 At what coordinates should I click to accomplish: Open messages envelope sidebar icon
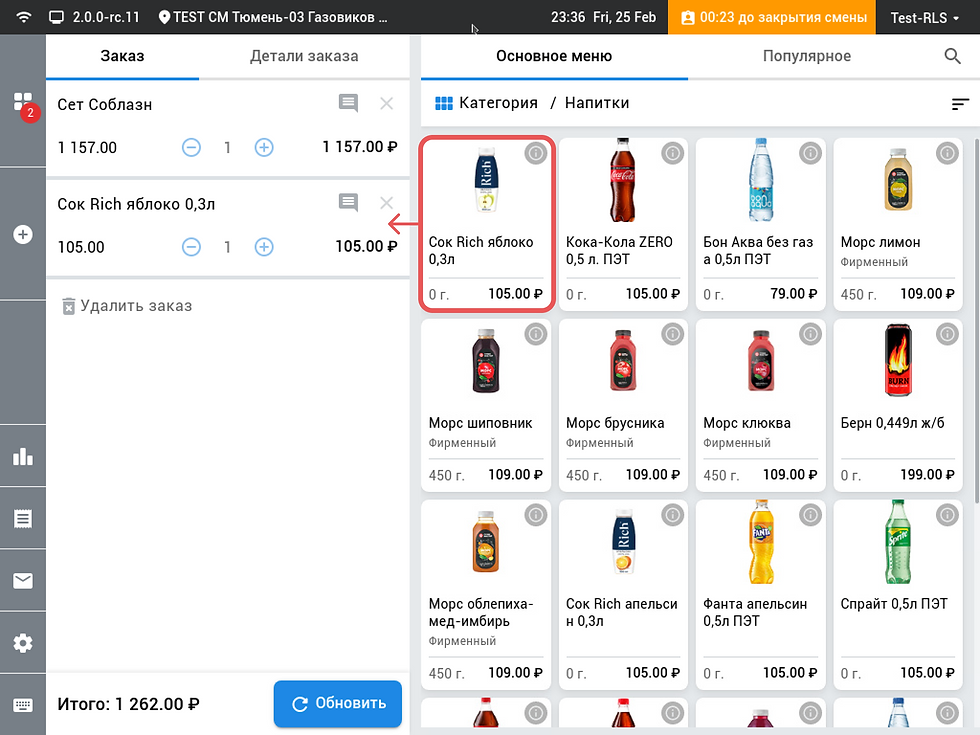click(x=23, y=581)
